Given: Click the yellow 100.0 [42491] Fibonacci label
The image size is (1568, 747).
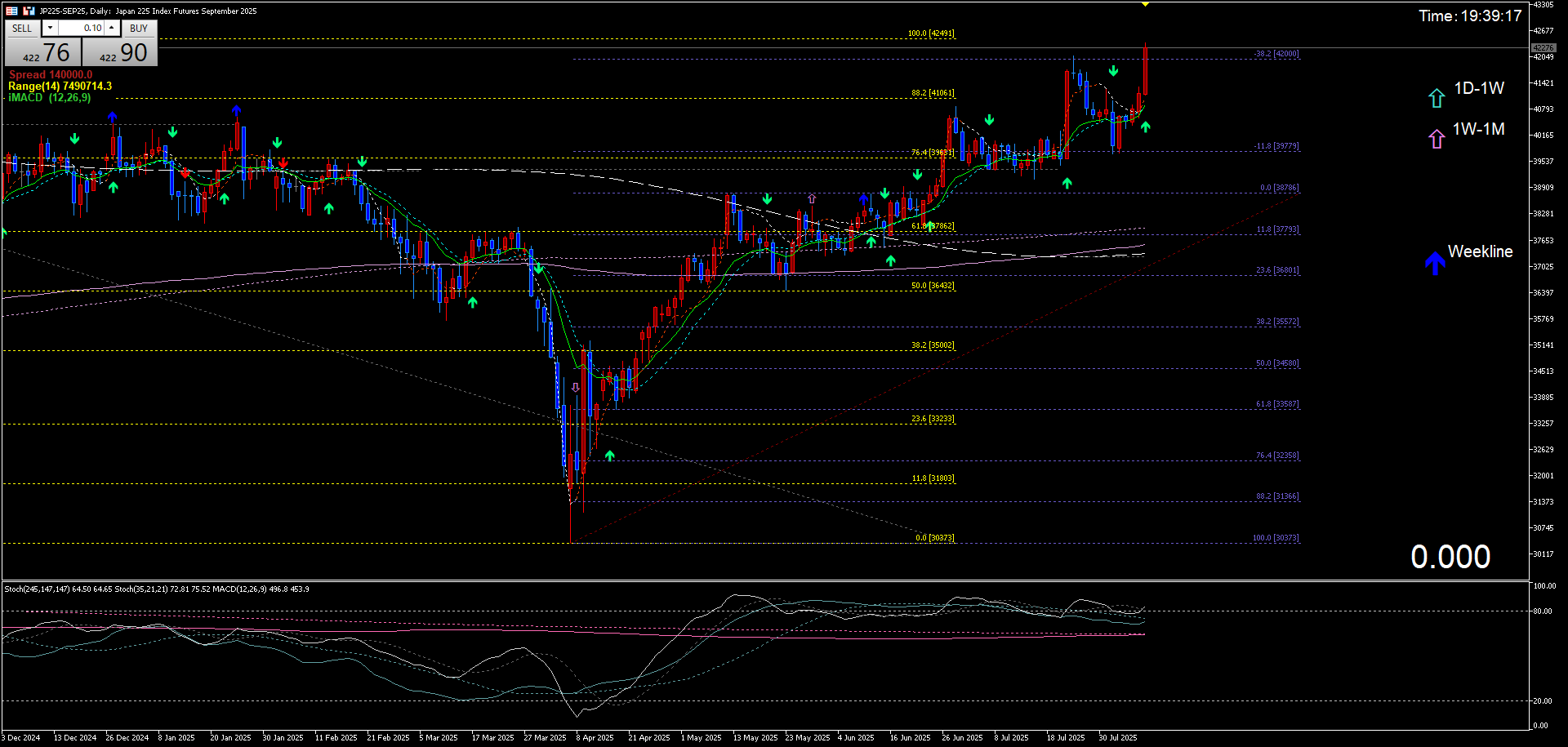Looking at the screenshot, I should [930, 33].
